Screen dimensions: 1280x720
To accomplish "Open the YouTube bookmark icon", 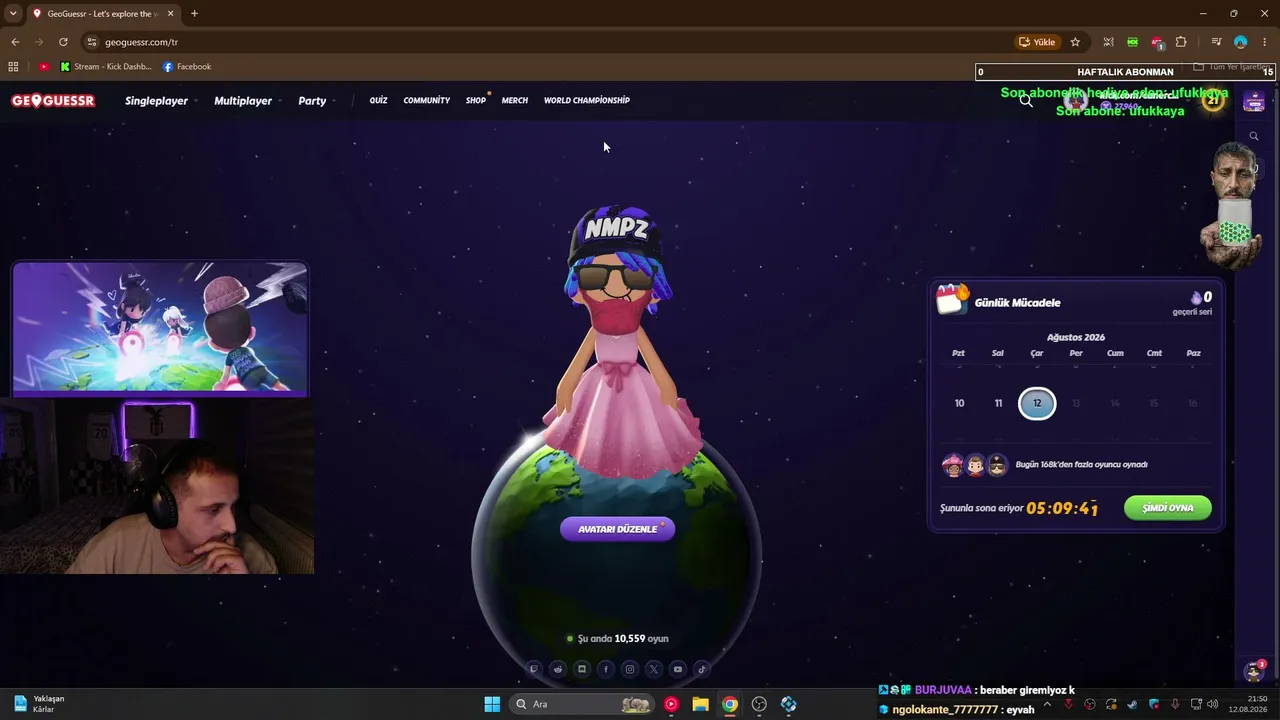I will click(44, 67).
